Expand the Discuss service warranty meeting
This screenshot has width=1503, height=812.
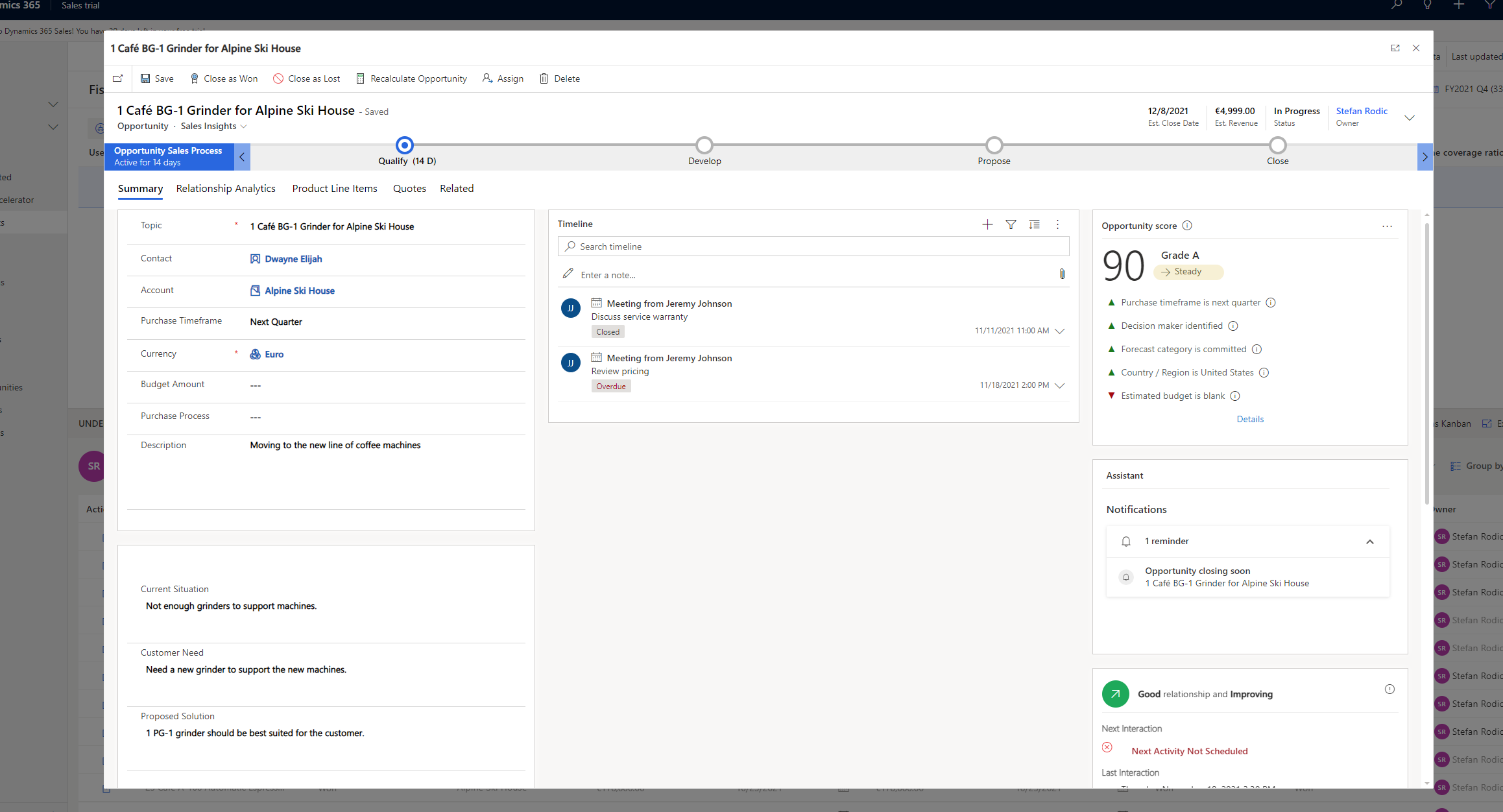click(x=1060, y=331)
